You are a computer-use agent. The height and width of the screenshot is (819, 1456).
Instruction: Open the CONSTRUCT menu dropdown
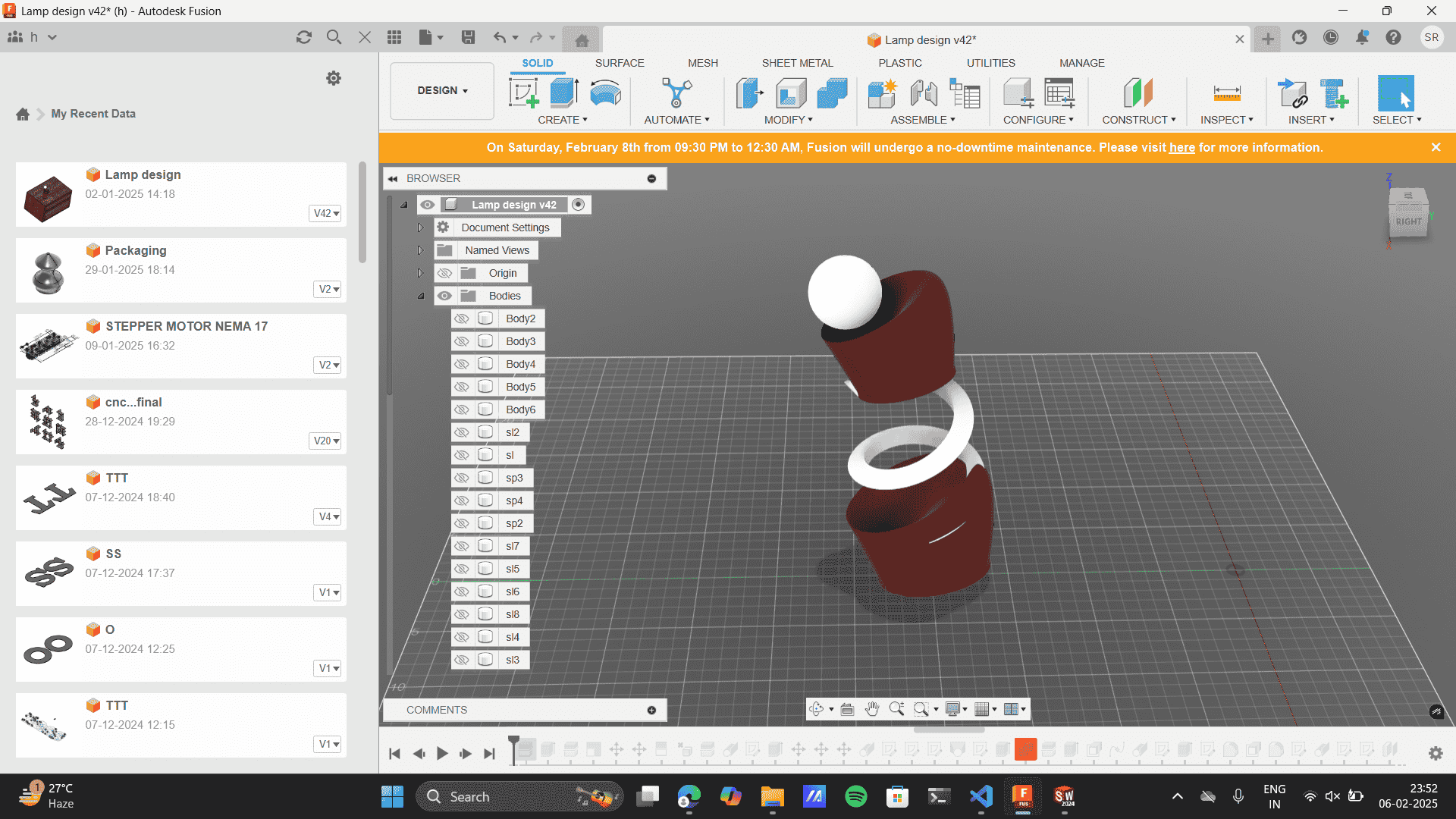tap(1138, 120)
